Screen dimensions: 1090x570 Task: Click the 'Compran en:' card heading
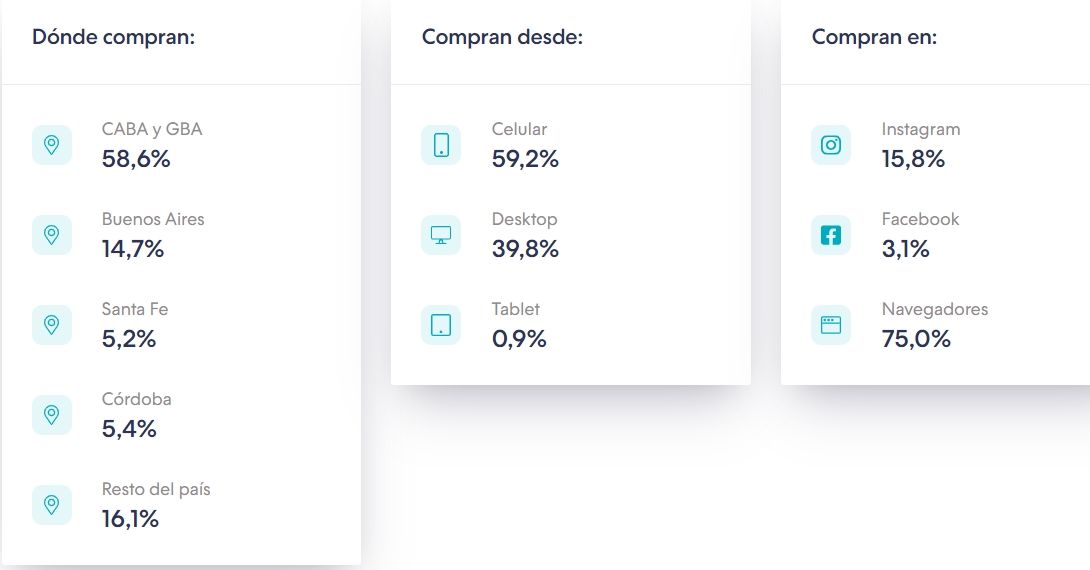[x=874, y=37]
